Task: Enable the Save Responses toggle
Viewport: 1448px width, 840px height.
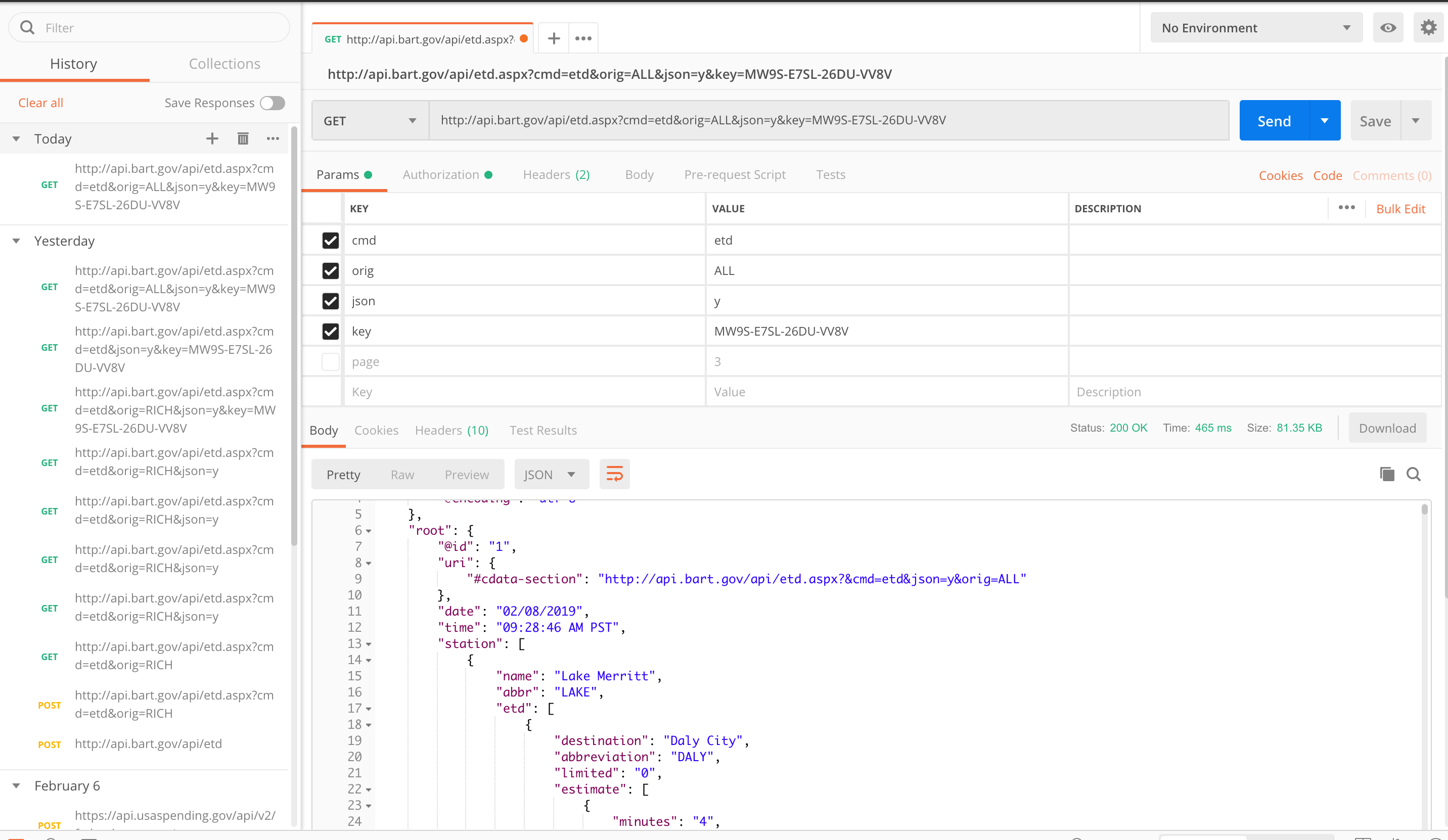Action: (272, 103)
